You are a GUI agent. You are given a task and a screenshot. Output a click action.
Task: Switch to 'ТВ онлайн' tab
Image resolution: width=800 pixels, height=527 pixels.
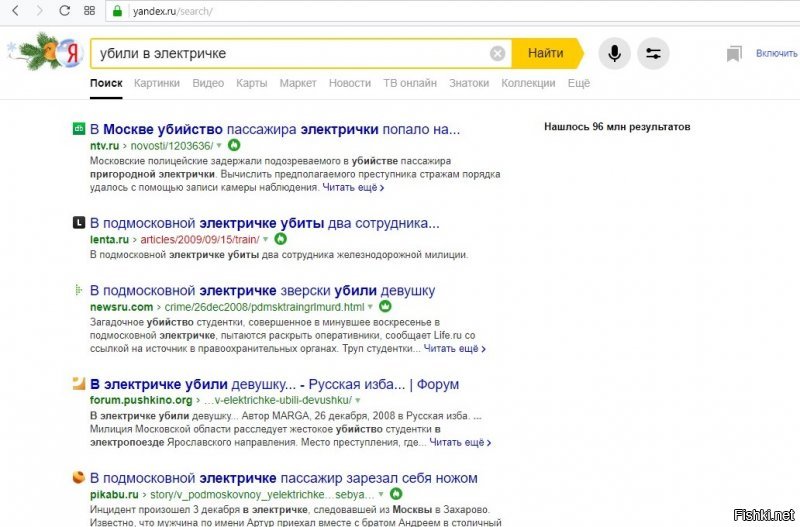(410, 83)
